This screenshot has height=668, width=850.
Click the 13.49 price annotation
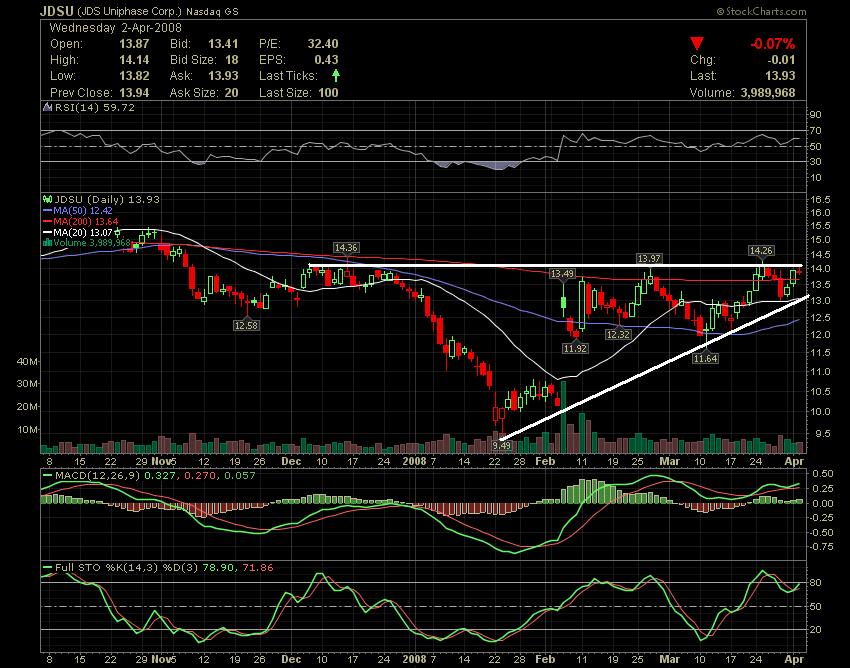click(x=562, y=274)
